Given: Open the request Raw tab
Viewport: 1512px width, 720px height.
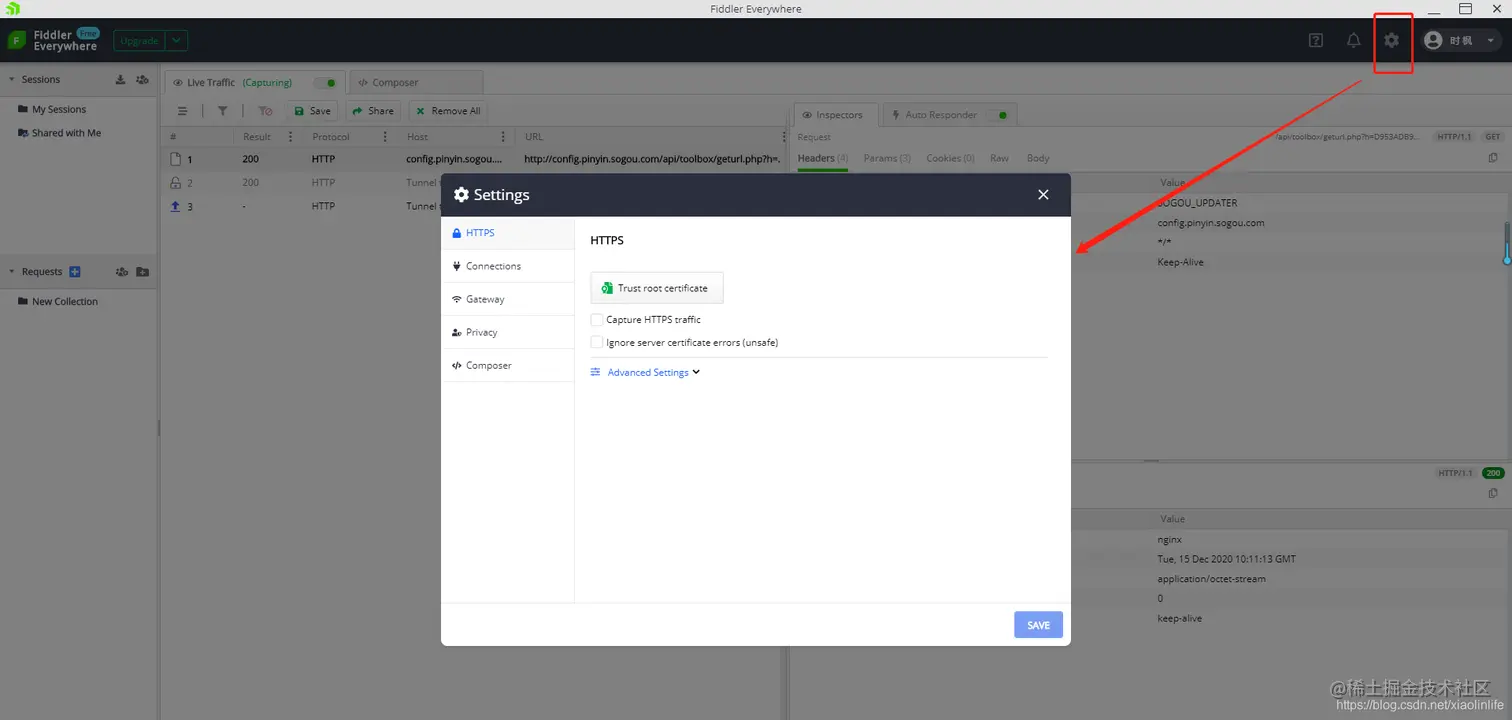Looking at the screenshot, I should [999, 158].
